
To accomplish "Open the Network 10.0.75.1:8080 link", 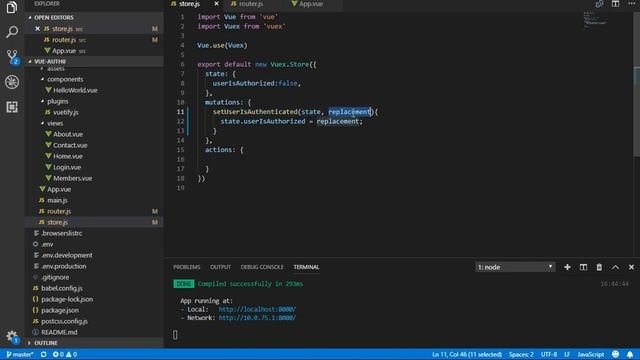I will click(257, 318).
